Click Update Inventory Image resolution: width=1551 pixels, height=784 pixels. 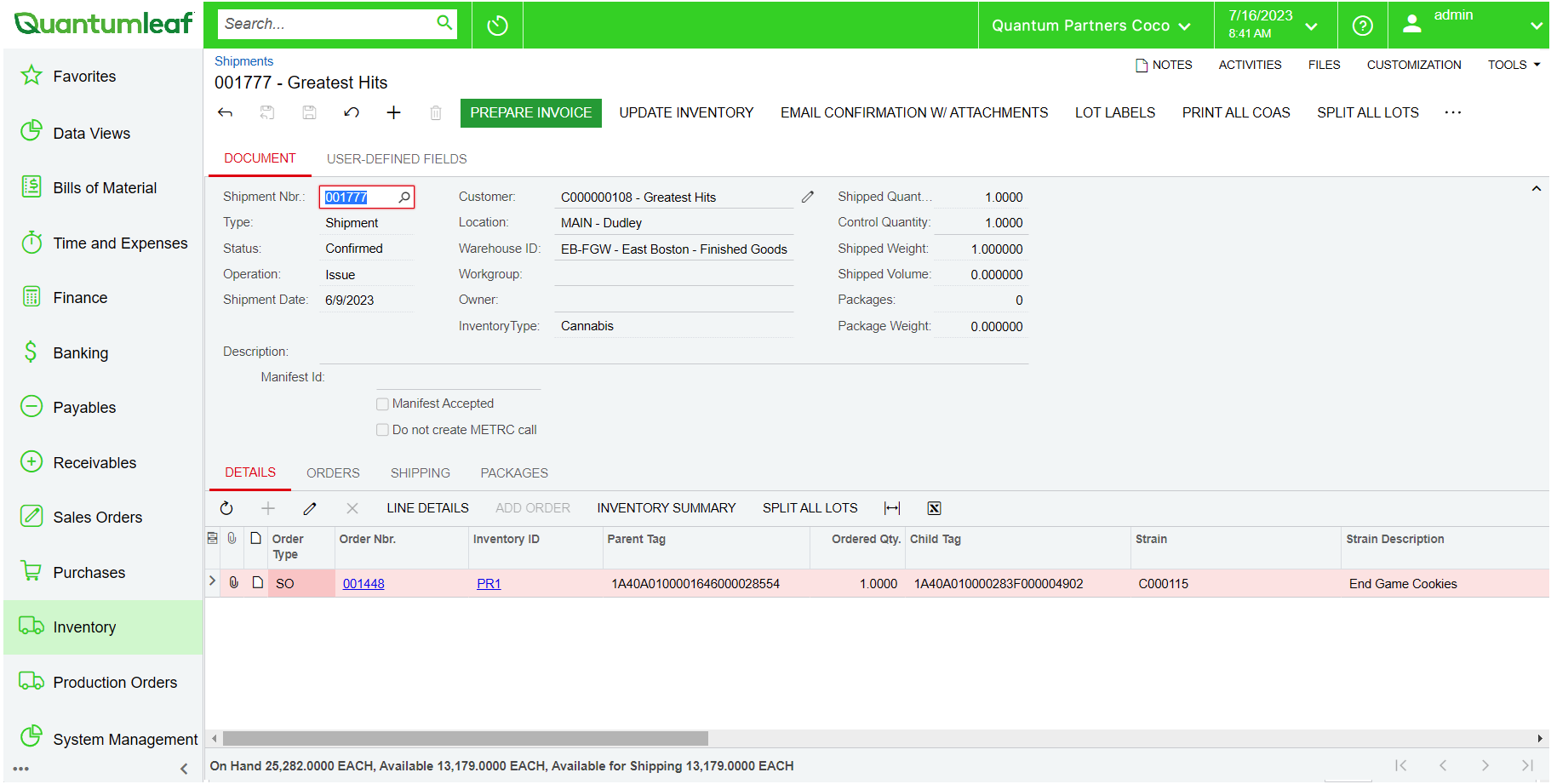(686, 113)
